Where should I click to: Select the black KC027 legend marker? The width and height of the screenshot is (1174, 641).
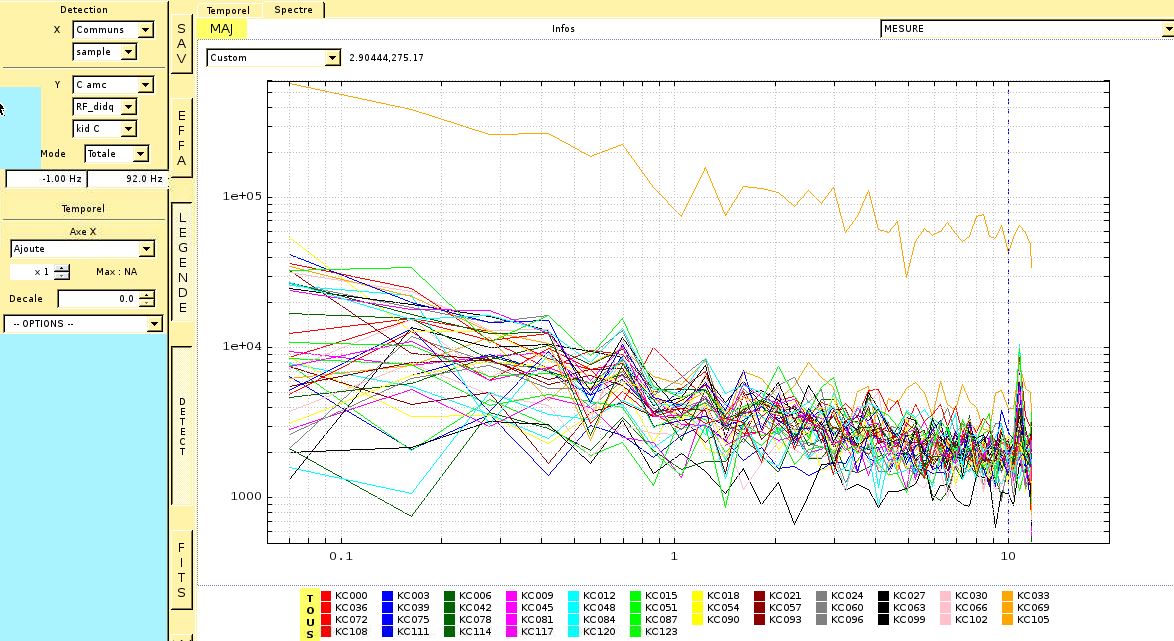[x=884, y=596]
